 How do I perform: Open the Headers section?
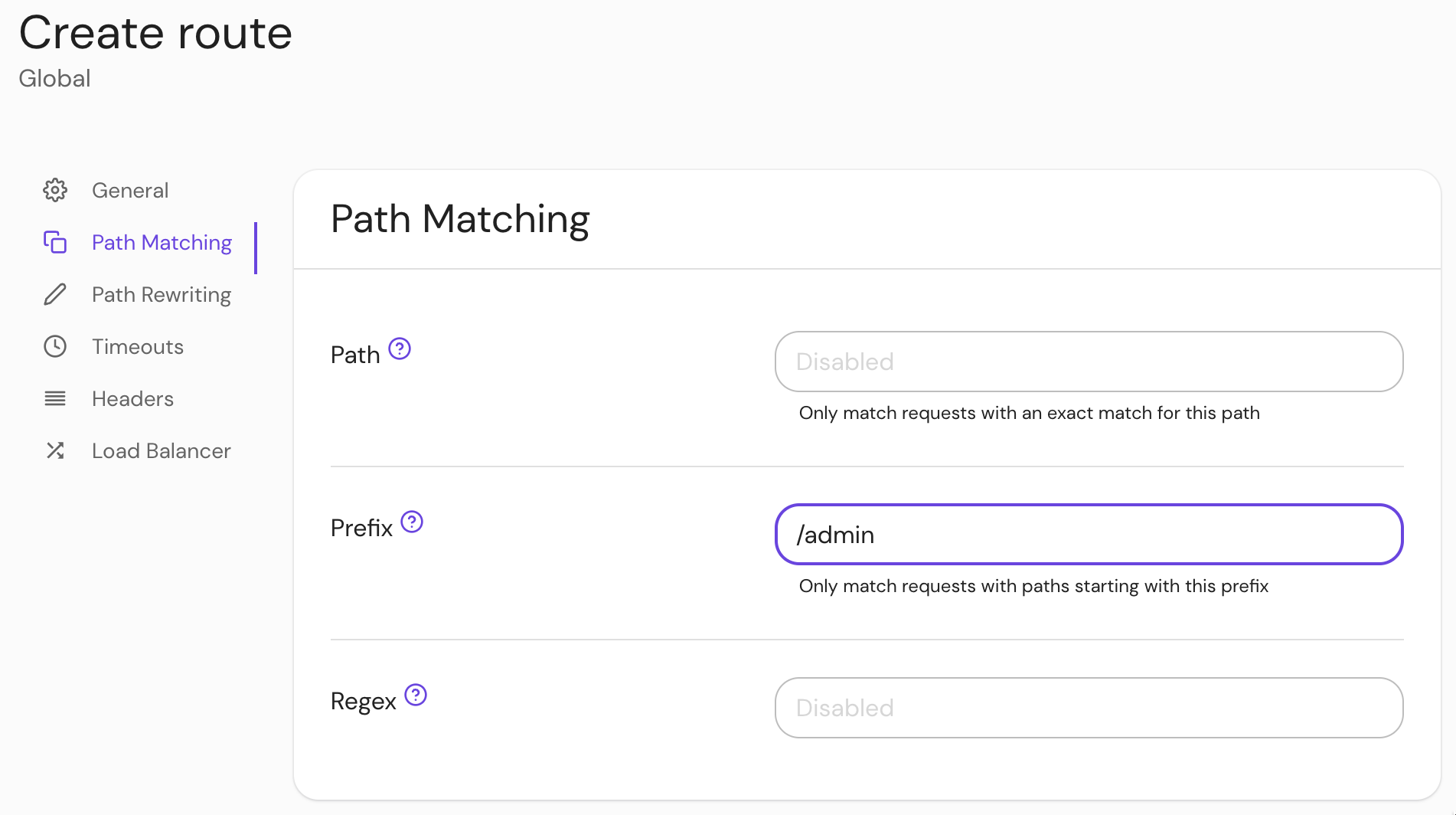click(x=132, y=398)
